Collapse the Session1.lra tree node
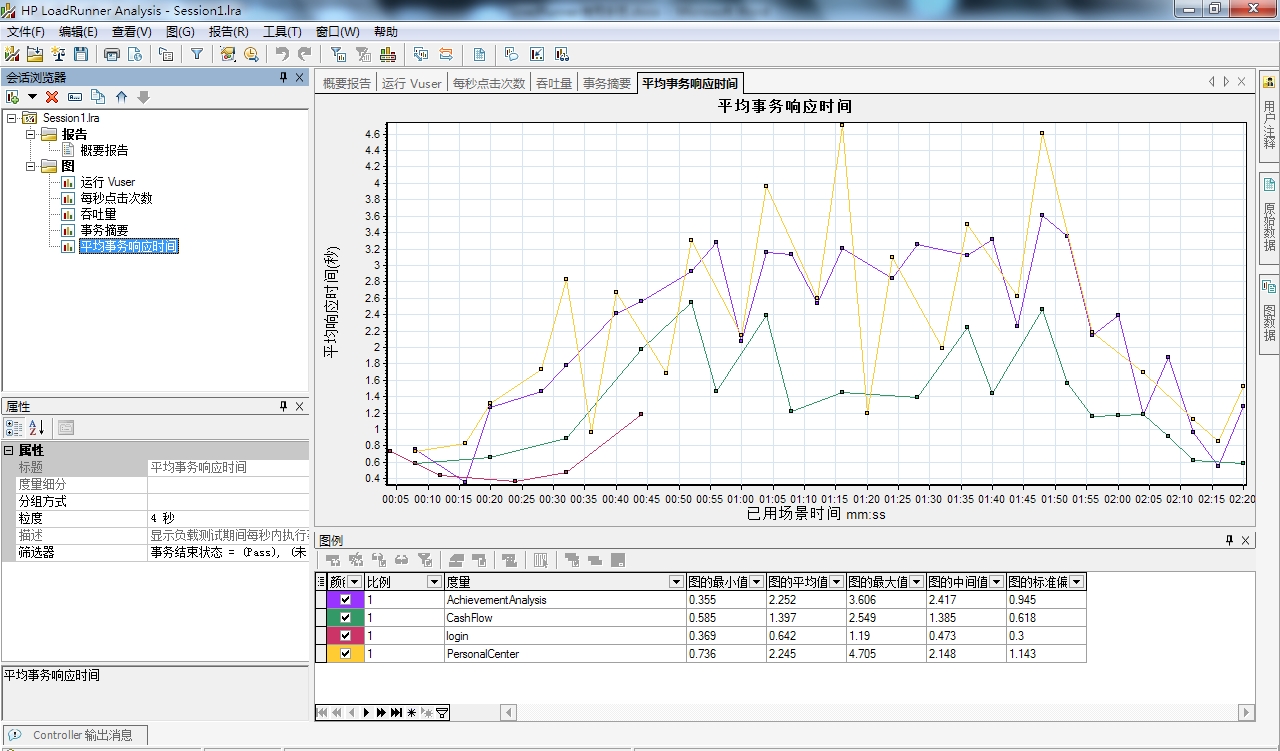The image size is (1280, 751). coord(11,118)
